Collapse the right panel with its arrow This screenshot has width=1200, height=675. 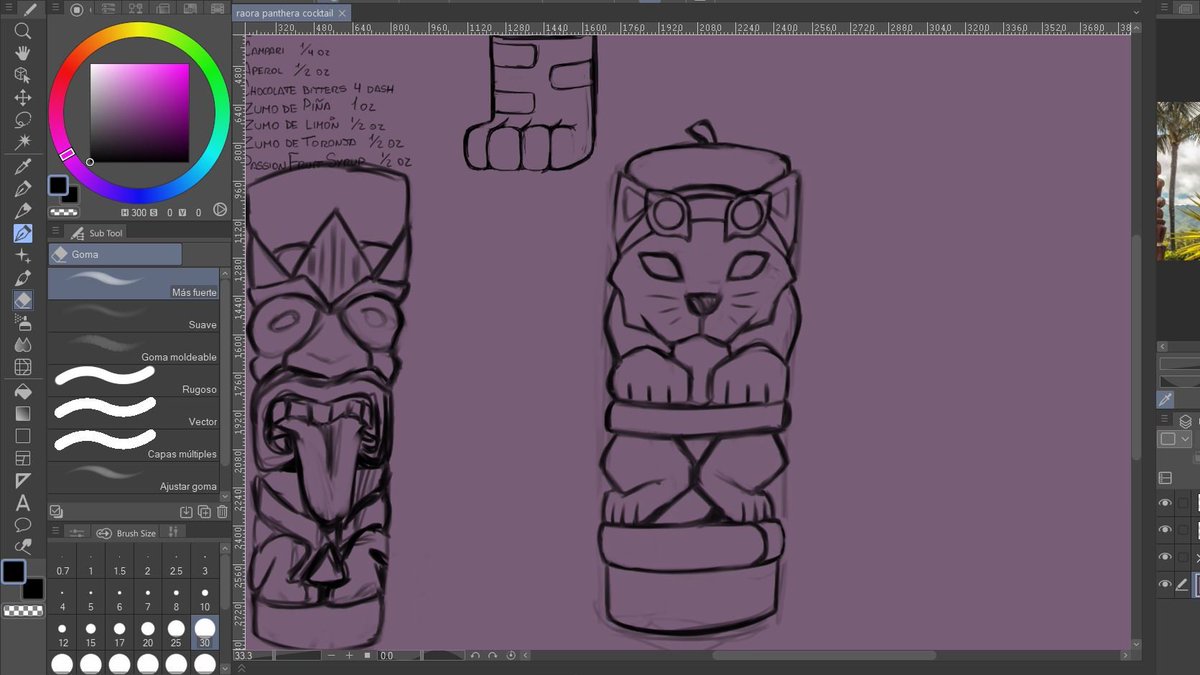click(1162, 346)
